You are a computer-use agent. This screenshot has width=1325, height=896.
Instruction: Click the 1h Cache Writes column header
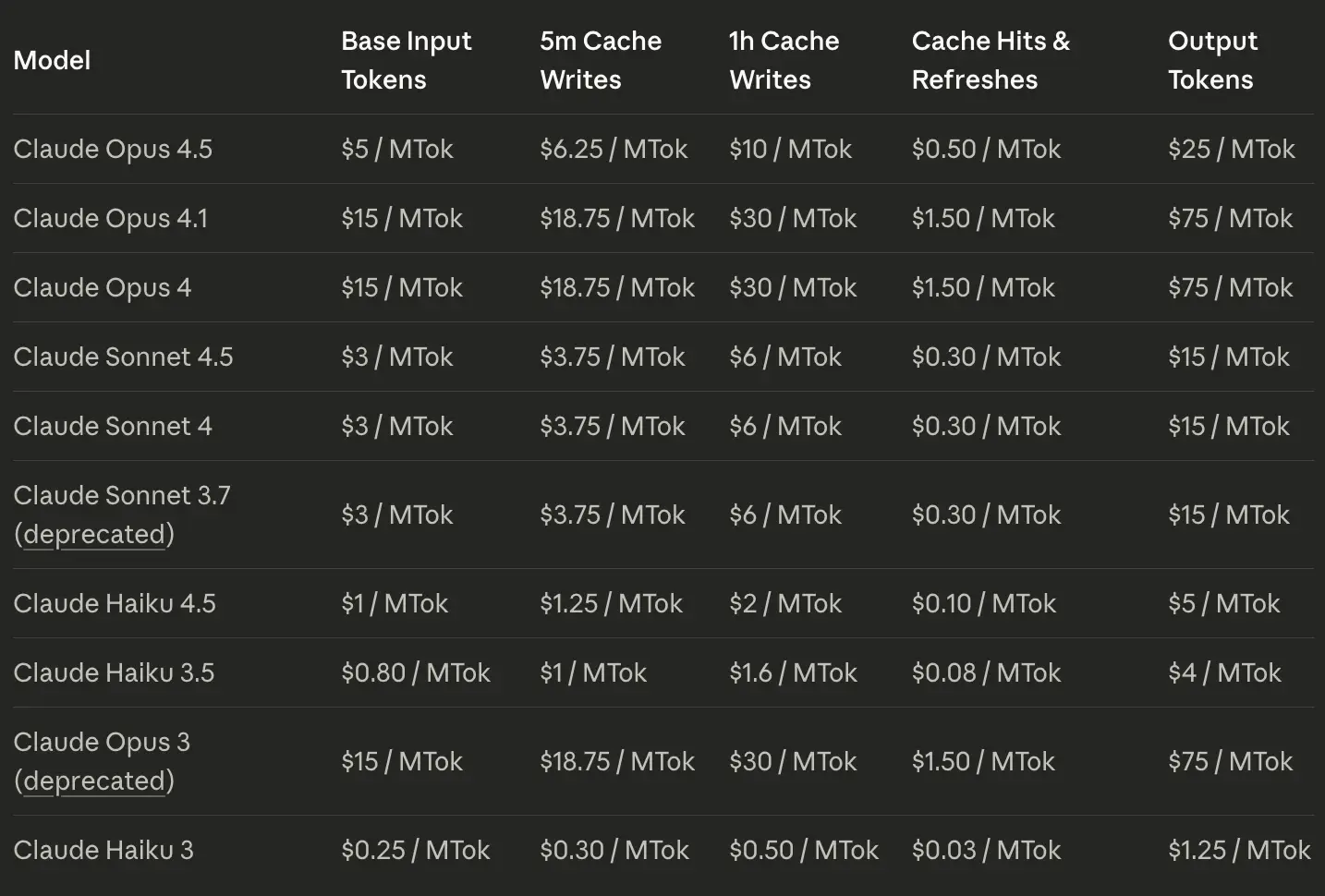tap(784, 60)
